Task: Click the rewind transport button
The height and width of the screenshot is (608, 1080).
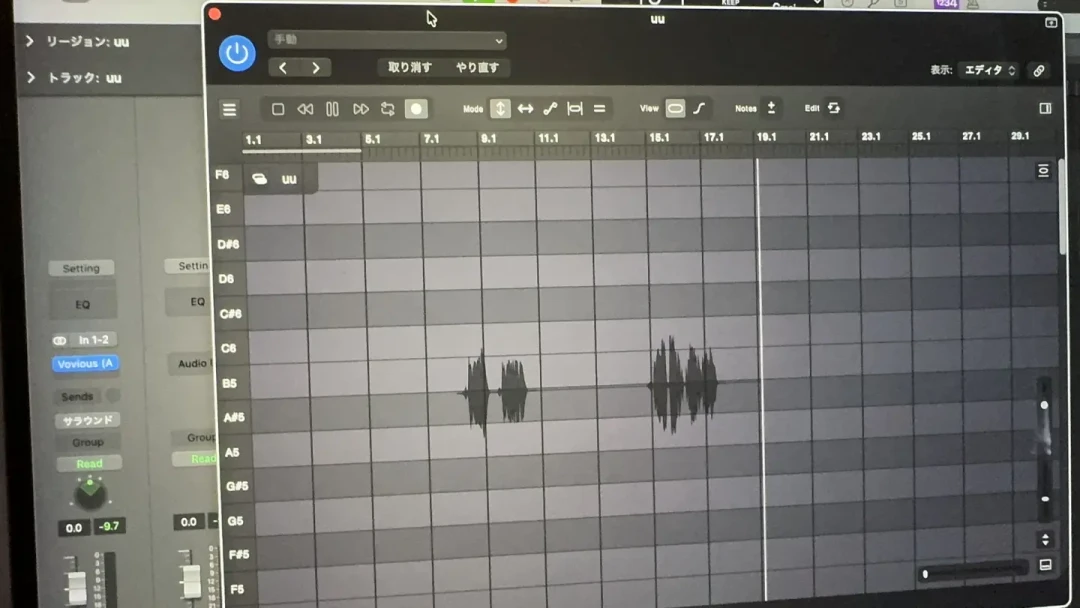Action: [x=305, y=109]
